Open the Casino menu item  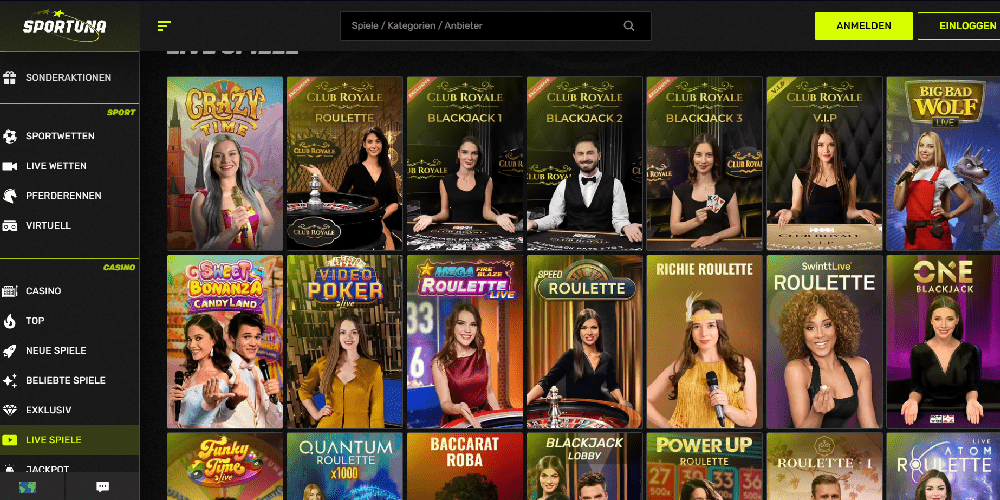(44, 291)
